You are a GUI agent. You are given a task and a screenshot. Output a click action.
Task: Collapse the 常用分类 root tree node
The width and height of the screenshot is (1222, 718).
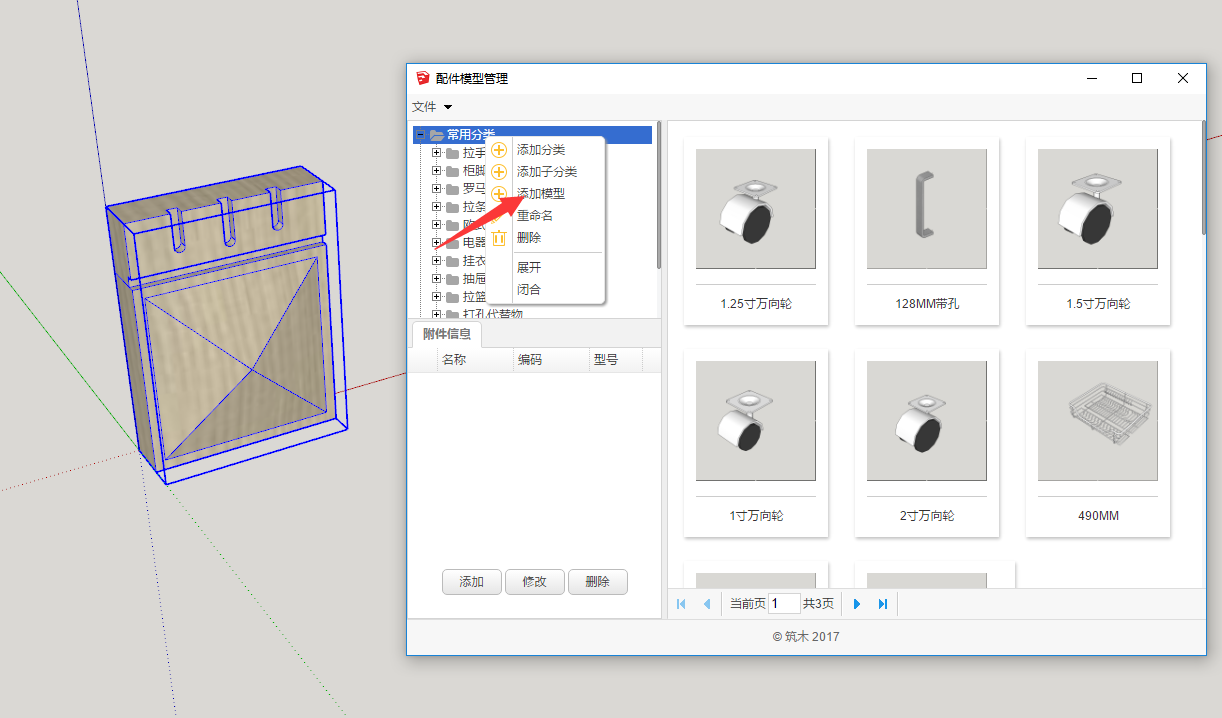coord(421,135)
